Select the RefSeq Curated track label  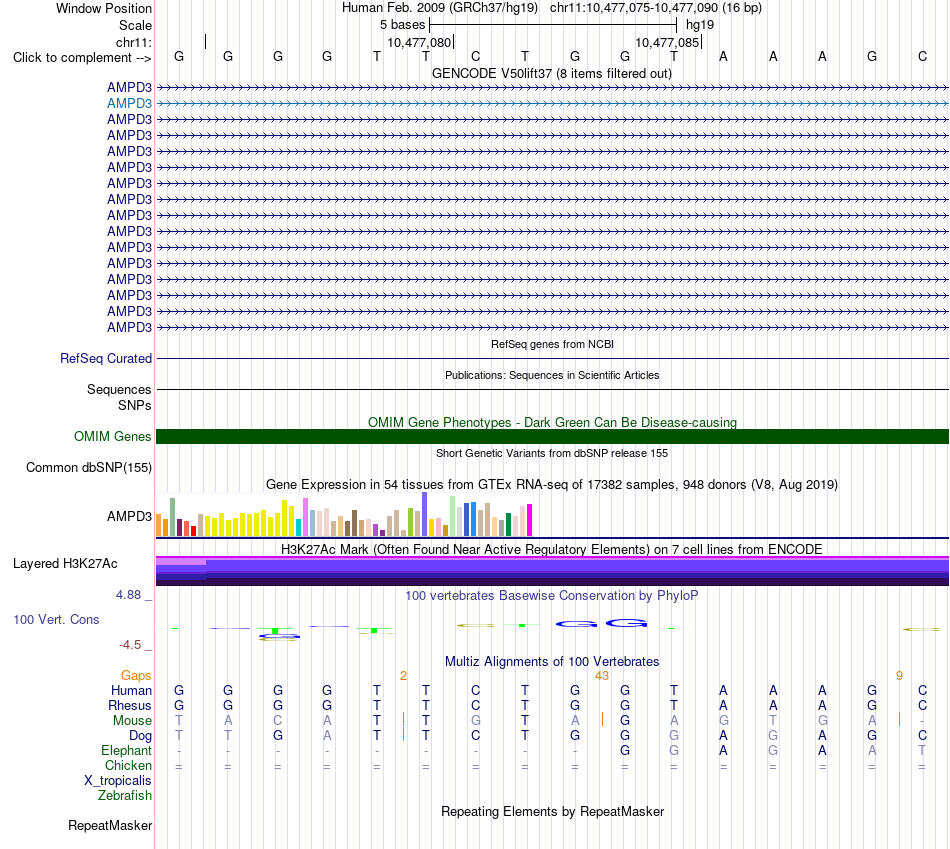click(x=105, y=358)
